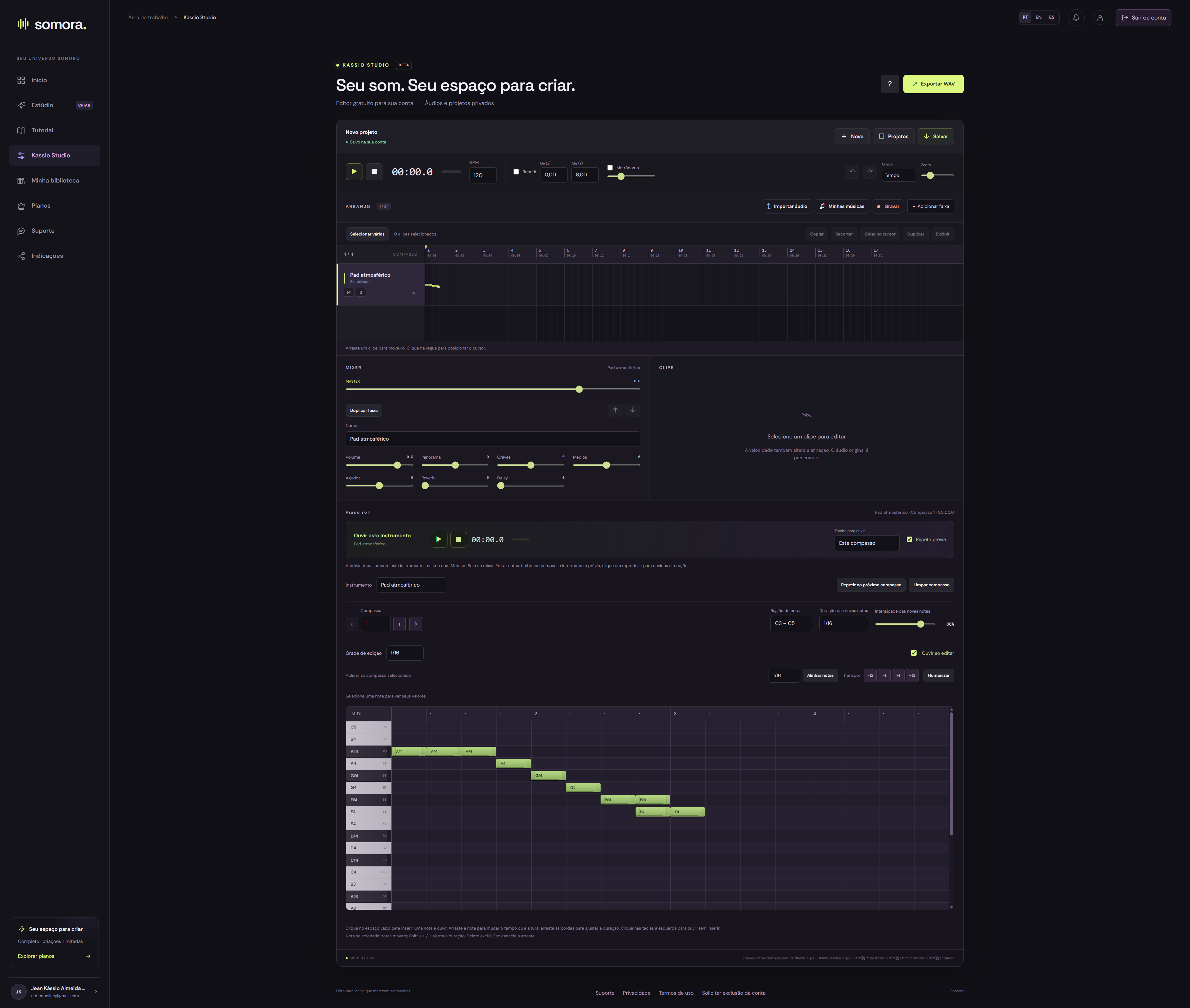
Task: Play the piano roll instrument preview
Action: coord(439,539)
